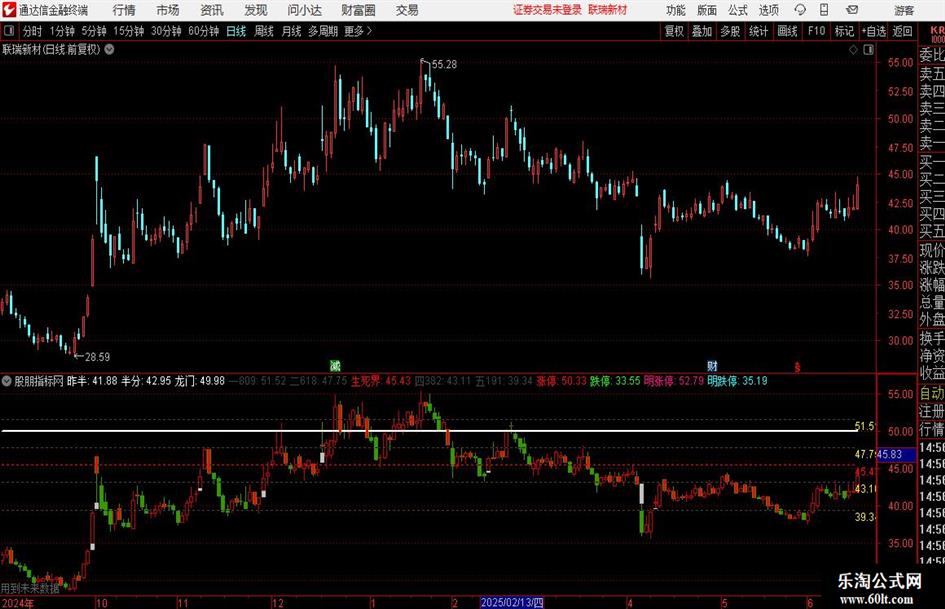Open the 选项 menu
This screenshot has width=945, height=609.
768,10
